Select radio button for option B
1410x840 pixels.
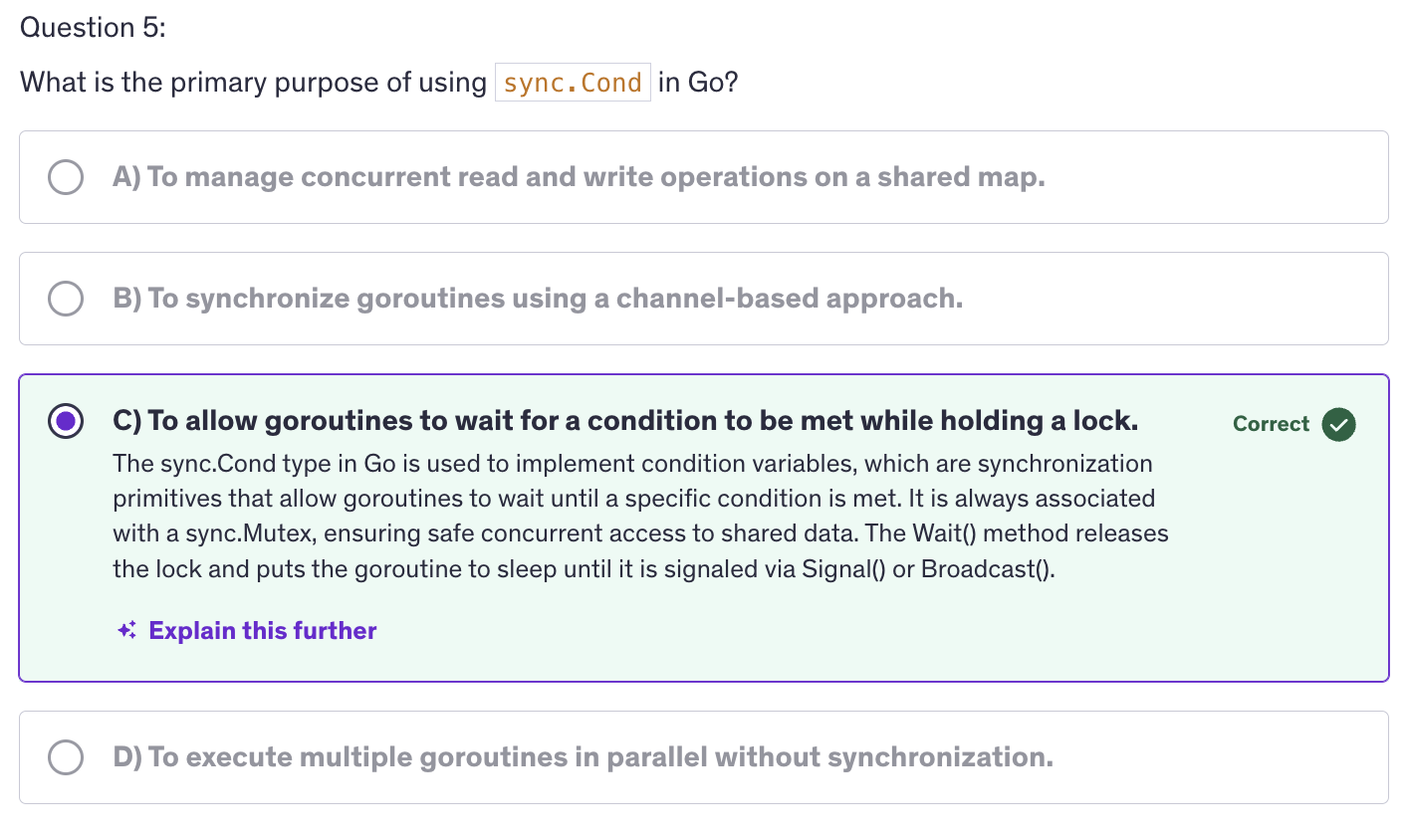[66, 299]
